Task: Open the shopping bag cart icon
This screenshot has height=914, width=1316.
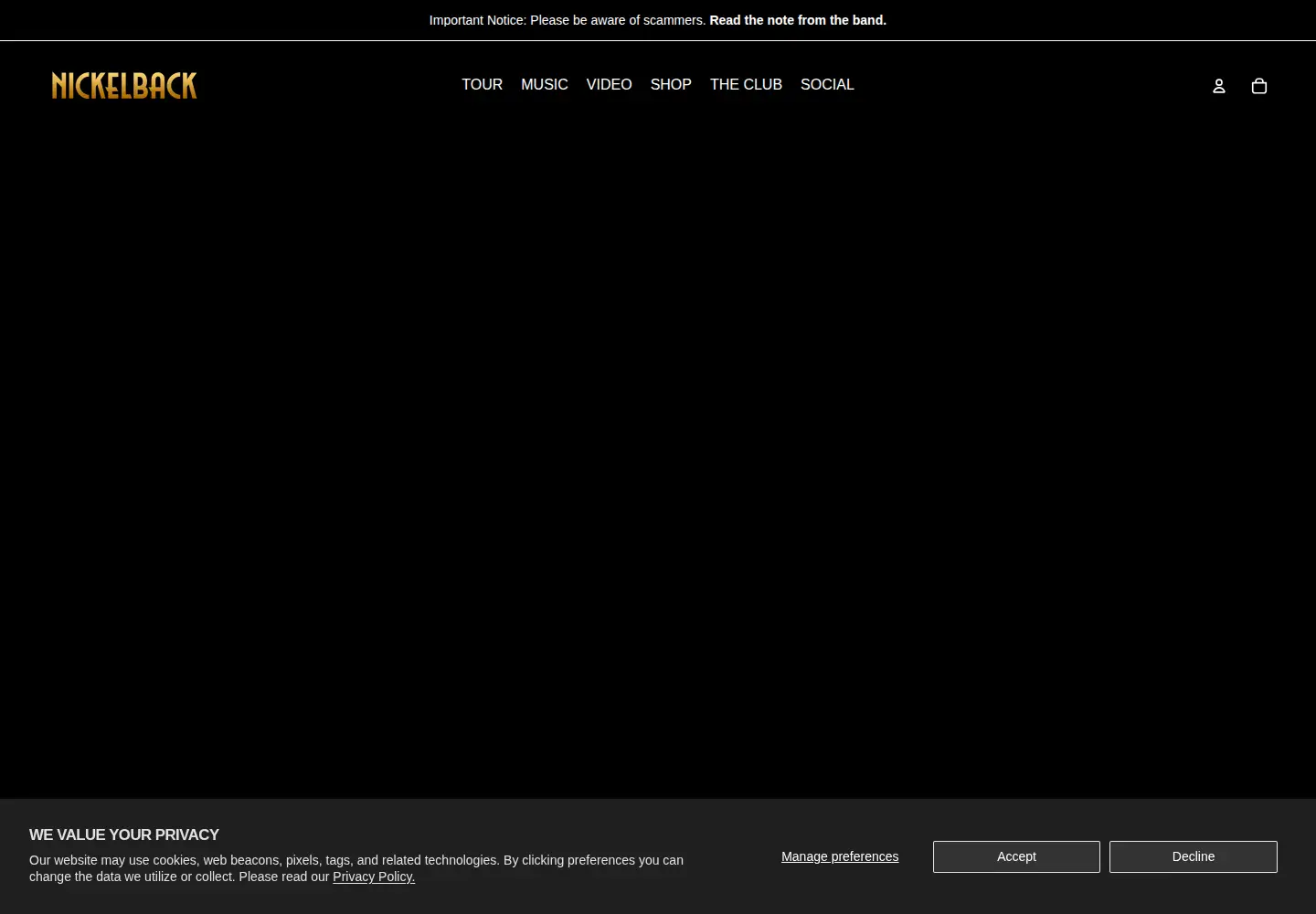Action: (1259, 86)
